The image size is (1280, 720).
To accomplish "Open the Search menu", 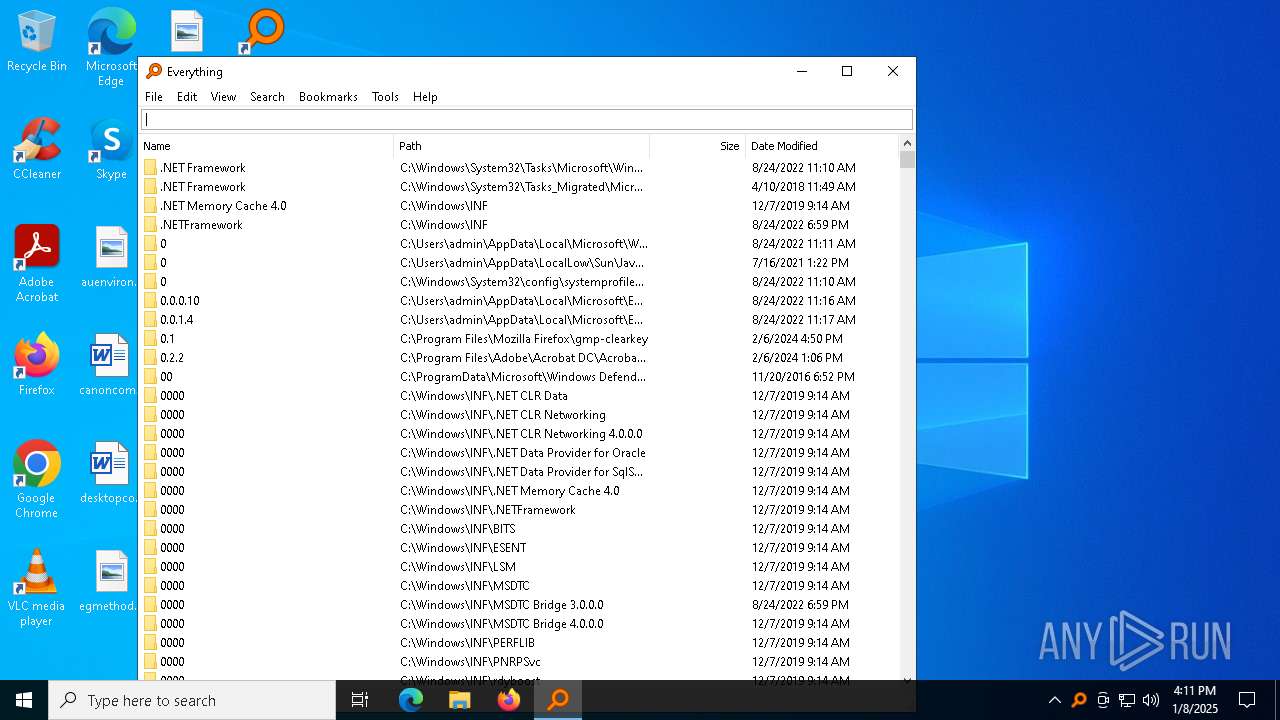I will pos(267,97).
